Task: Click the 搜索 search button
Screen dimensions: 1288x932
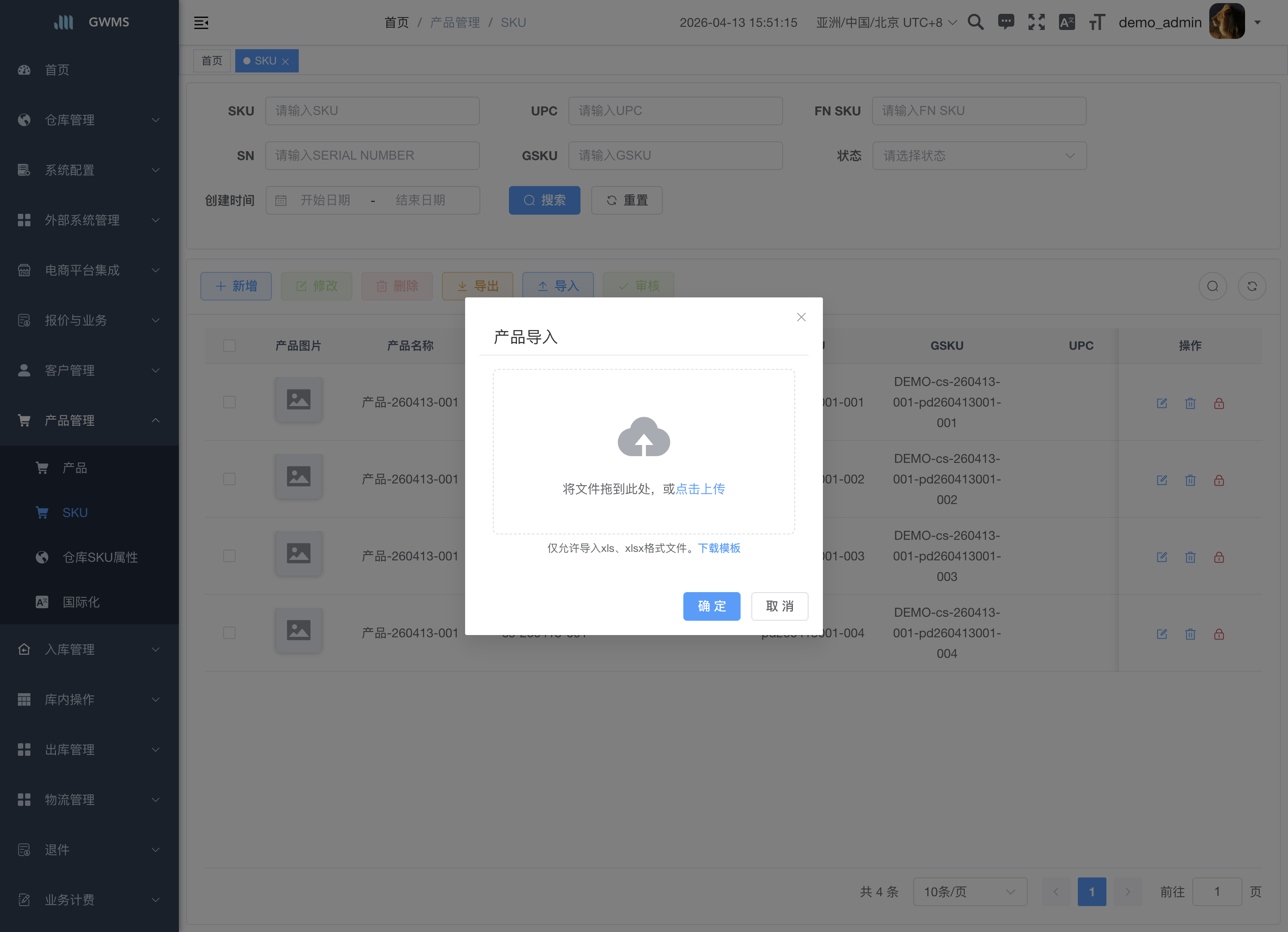Action: tap(544, 200)
